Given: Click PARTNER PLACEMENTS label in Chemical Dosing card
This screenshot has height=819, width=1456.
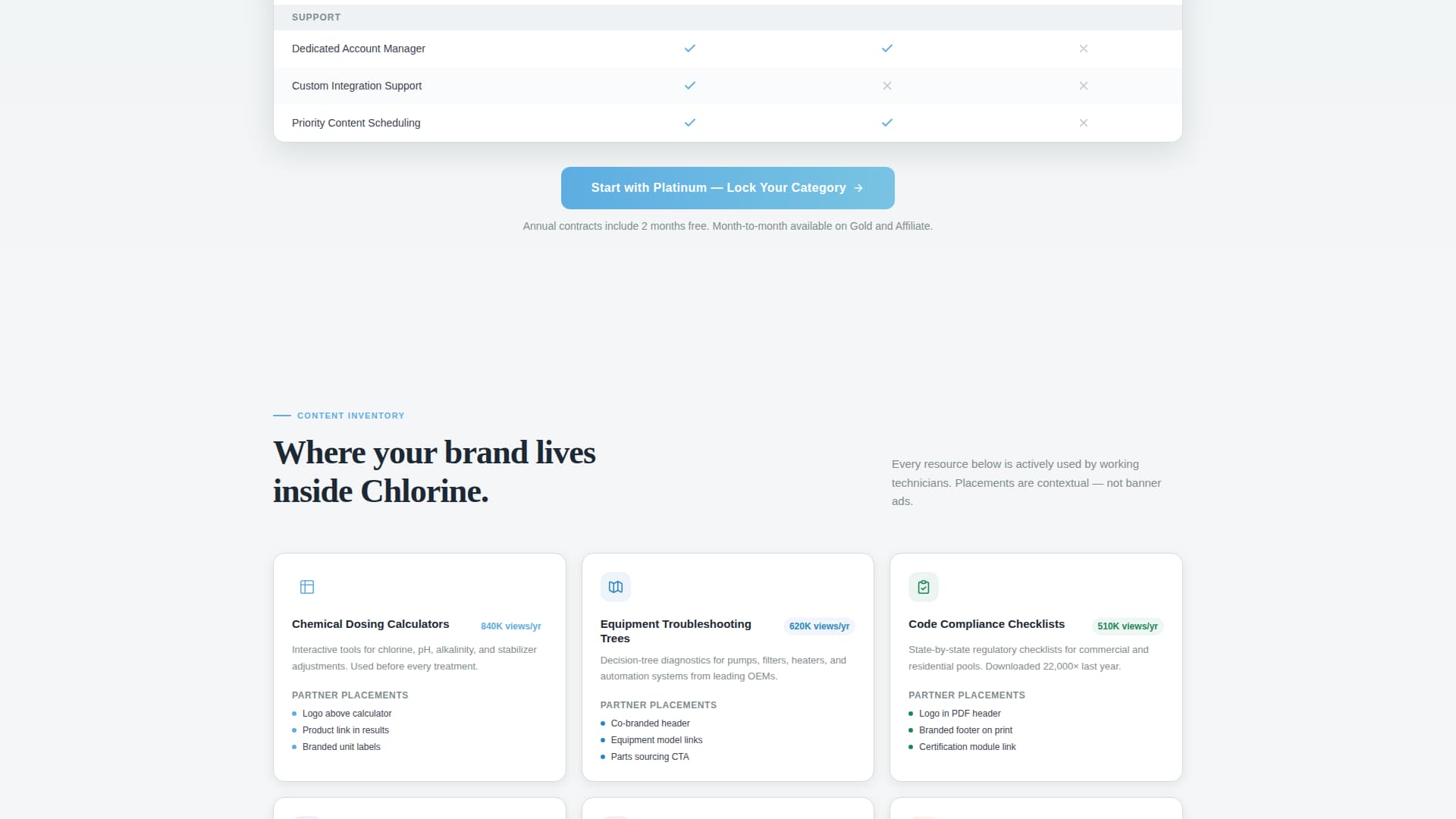Looking at the screenshot, I should pos(350,695).
